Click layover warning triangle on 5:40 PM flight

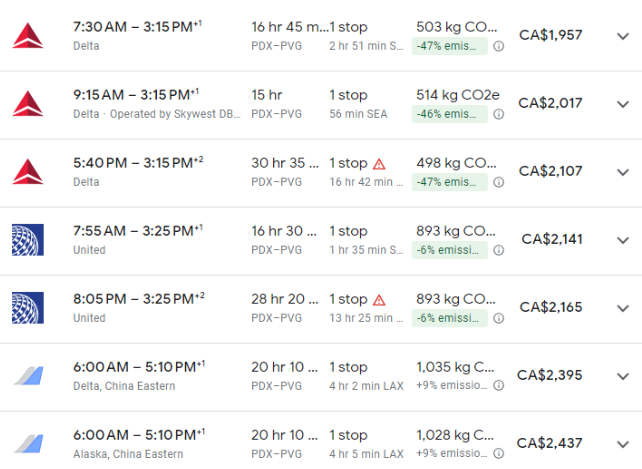pos(379,164)
